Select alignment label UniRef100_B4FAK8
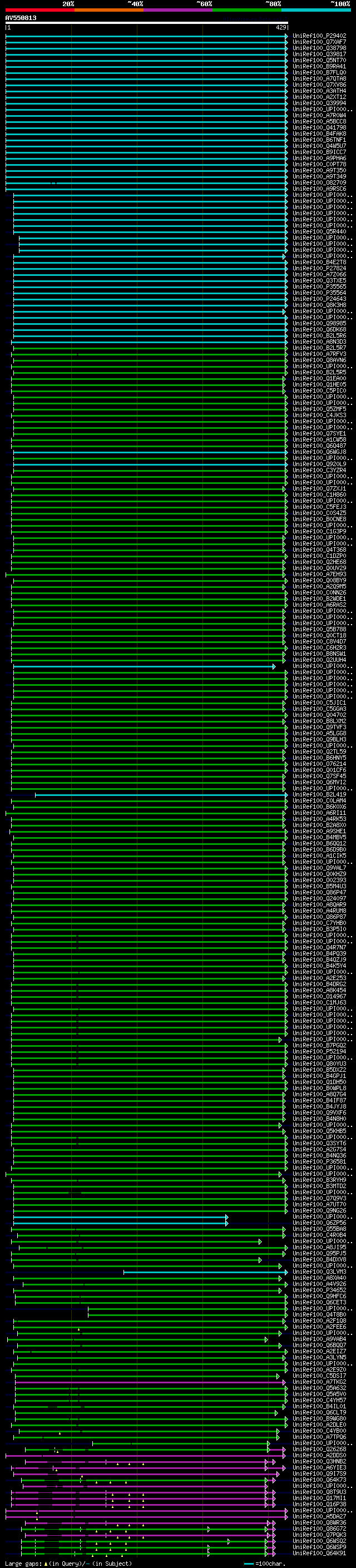Image resolution: width=356 pixels, height=1568 pixels. click(319, 134)
